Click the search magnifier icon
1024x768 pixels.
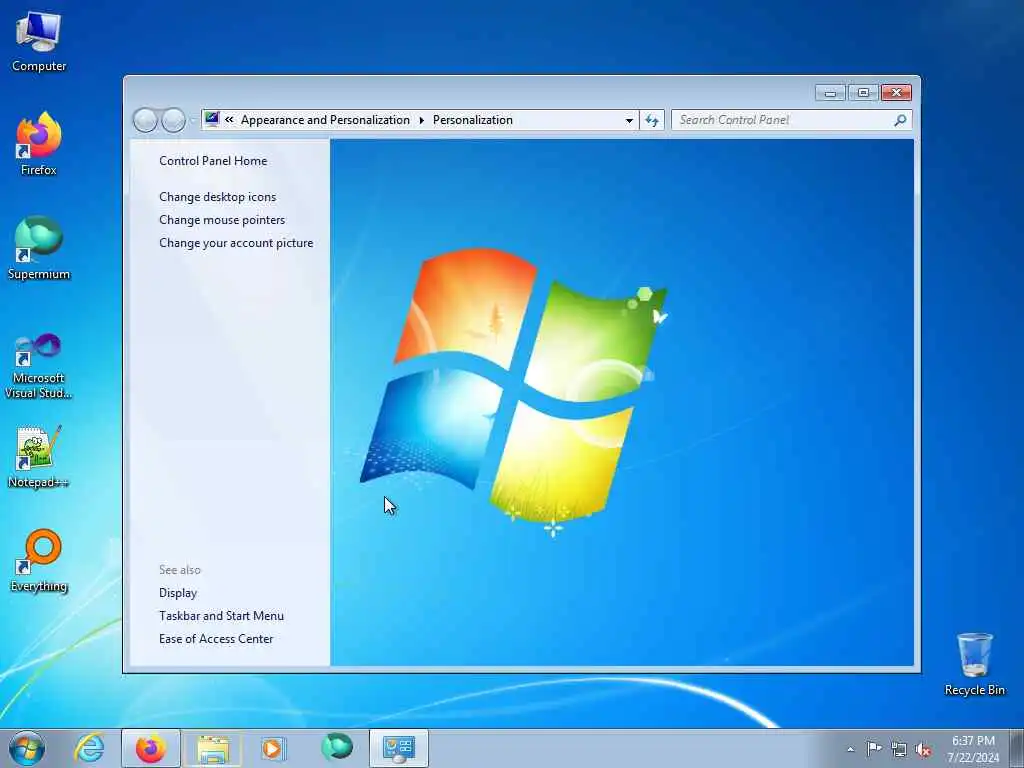click(x=900, y=120)
